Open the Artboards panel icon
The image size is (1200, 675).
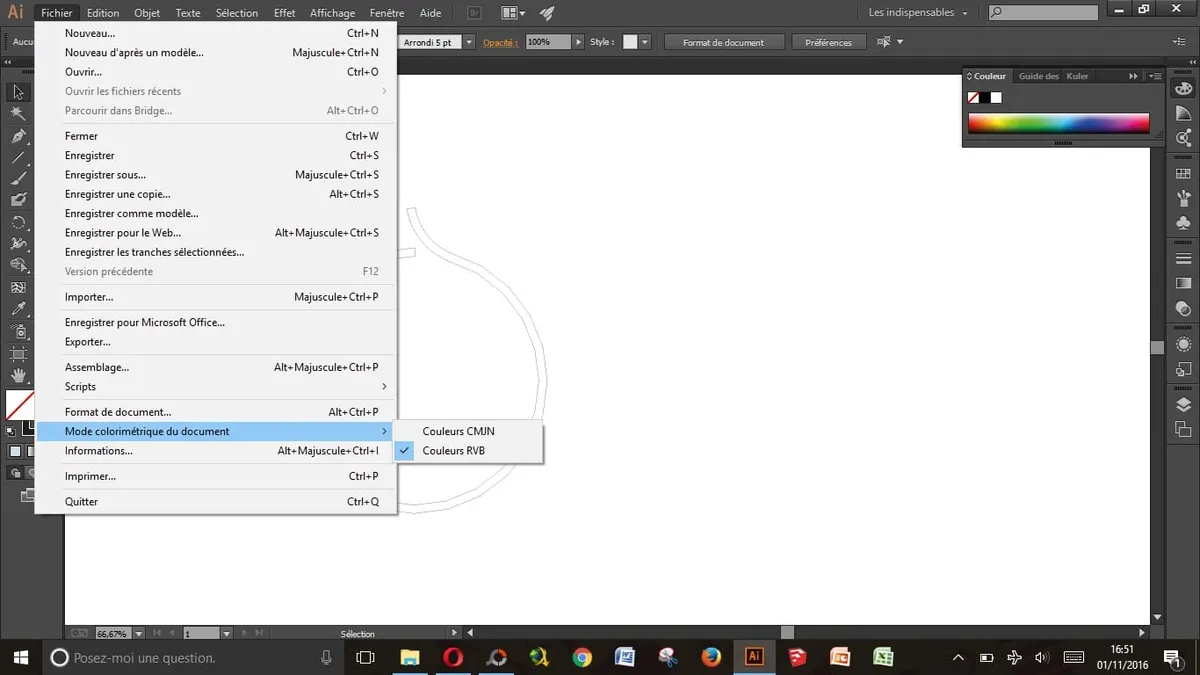pyautogui.click(x=1184, y=429)
